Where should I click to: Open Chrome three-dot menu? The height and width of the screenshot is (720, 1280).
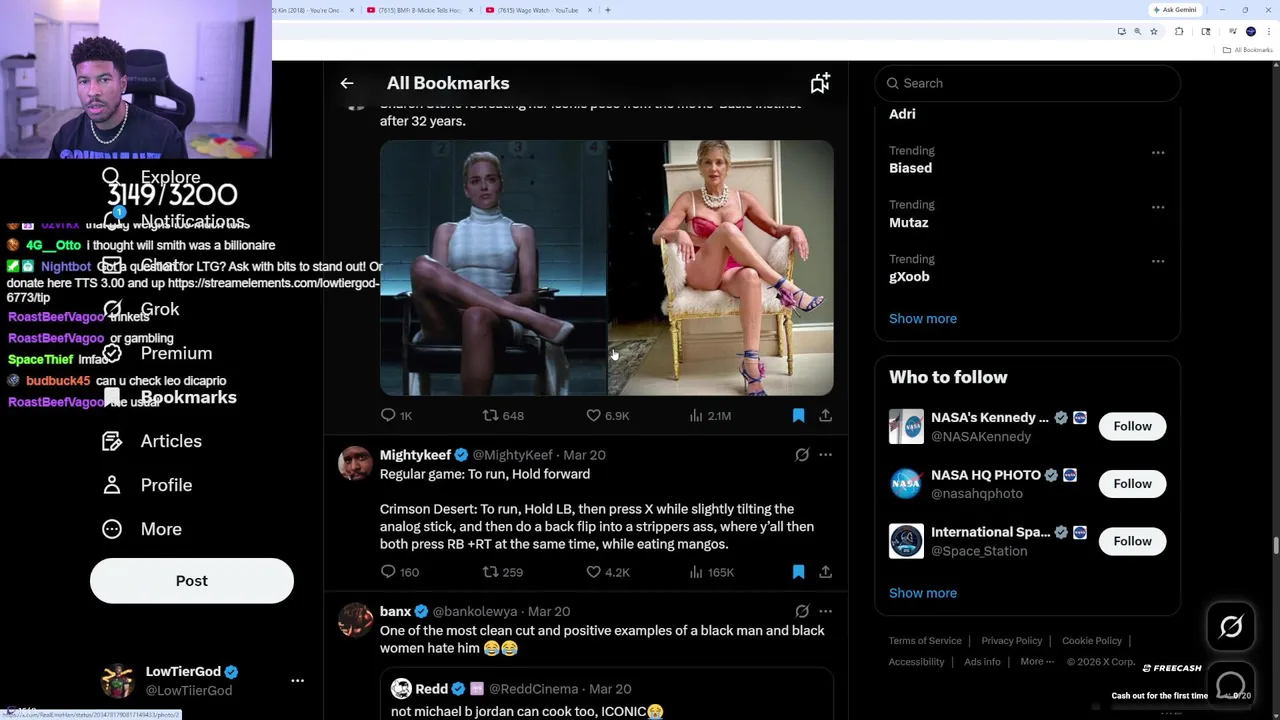coord(1269,32)
